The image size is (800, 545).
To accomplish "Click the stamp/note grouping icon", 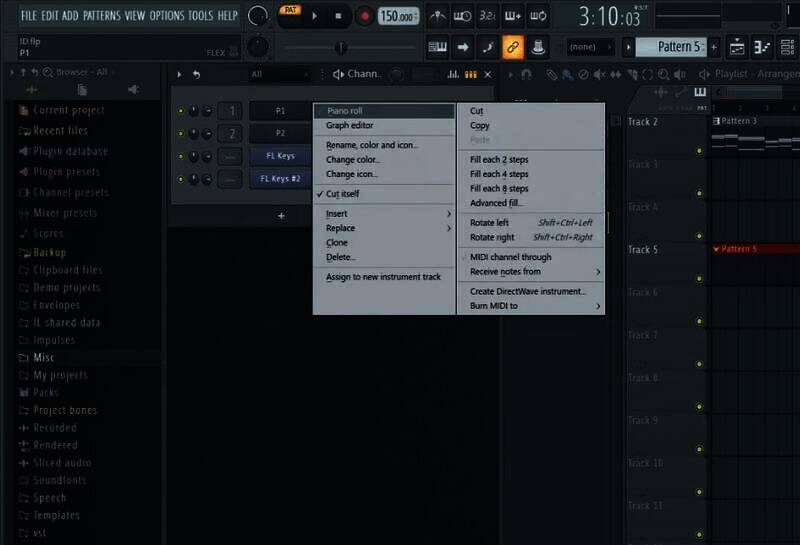I will pyautogui.click(x=538, y=47).
